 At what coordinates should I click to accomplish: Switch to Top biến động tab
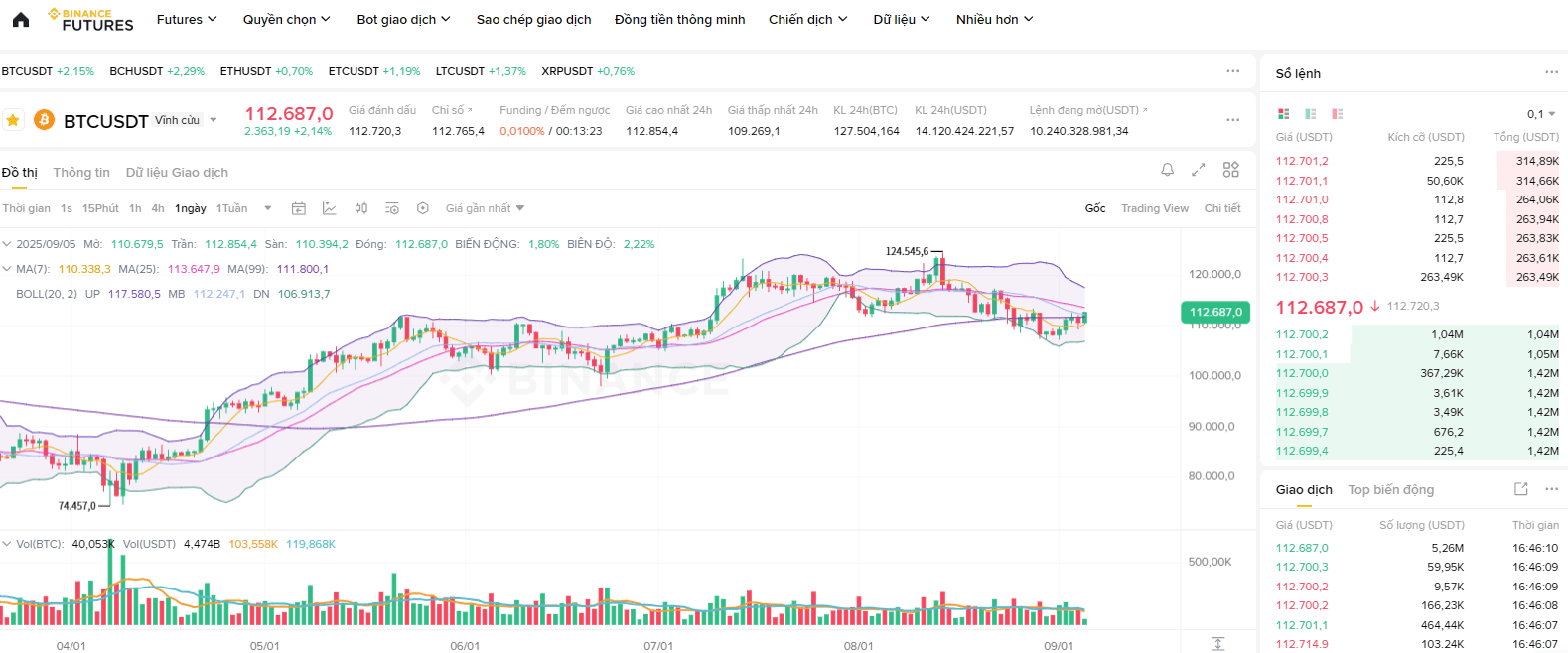click(1390, 489)
